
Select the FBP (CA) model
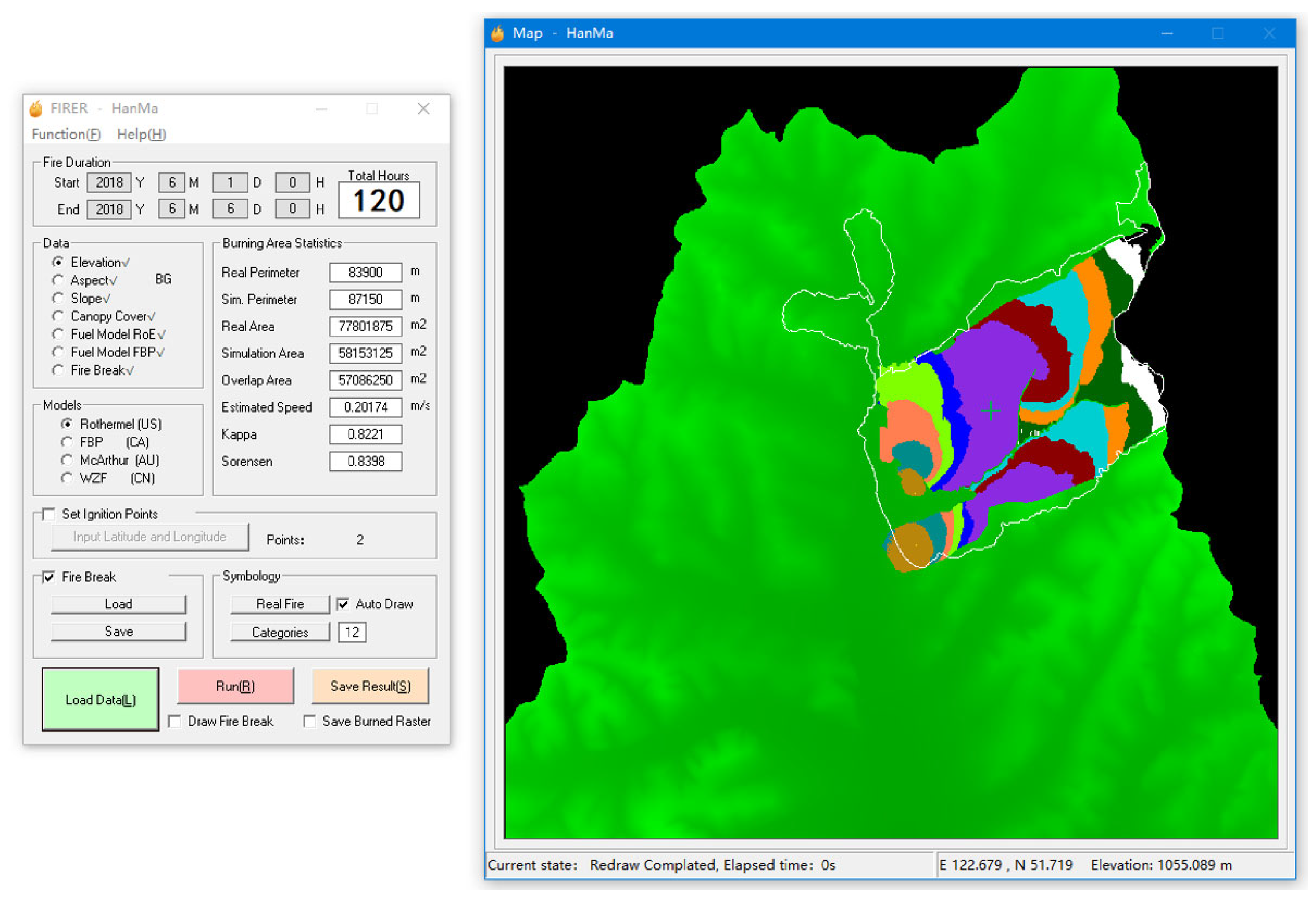tap(67, 442)
